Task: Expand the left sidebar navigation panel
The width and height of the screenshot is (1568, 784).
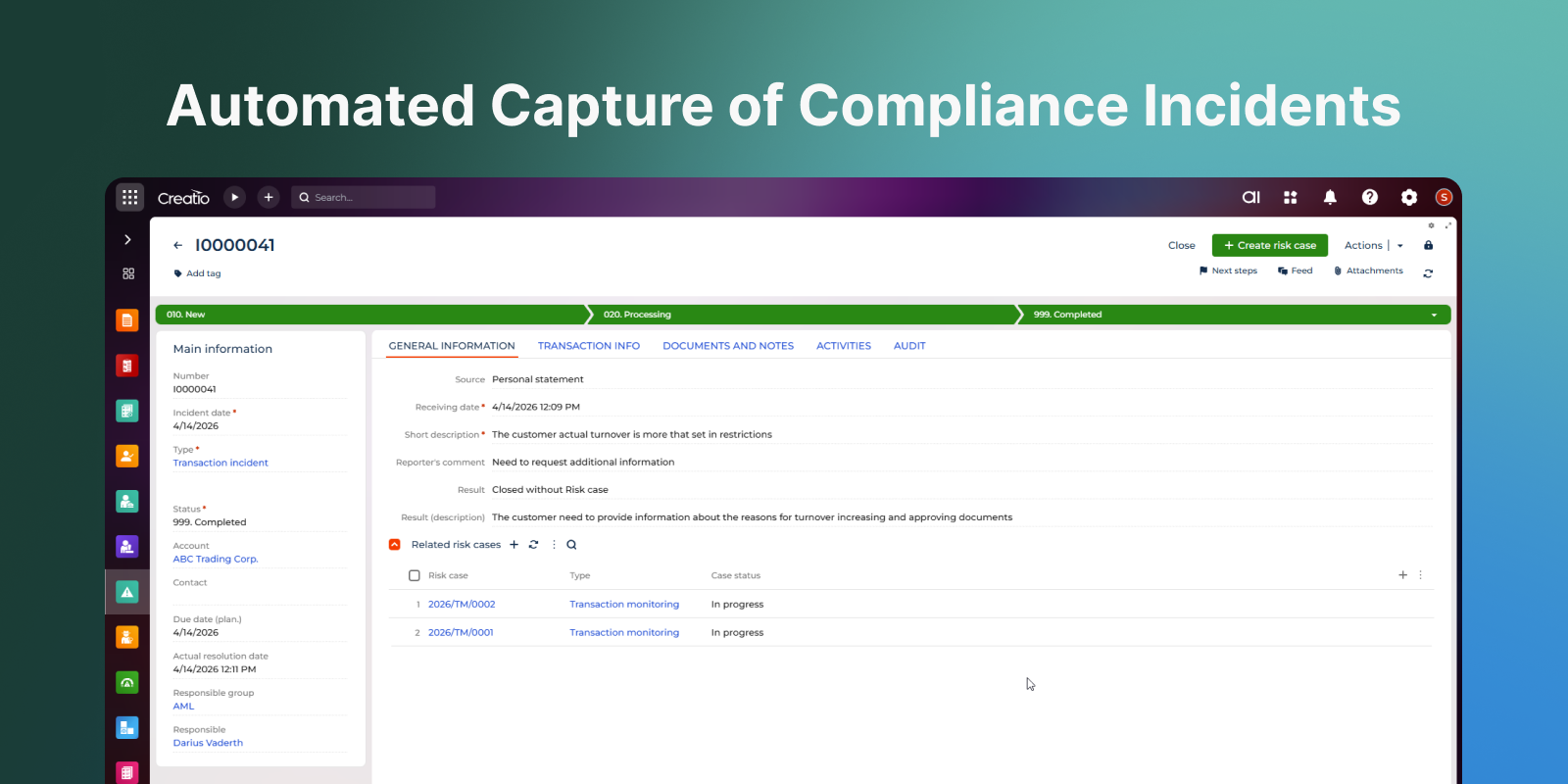Action: click(x=127, y=239)
